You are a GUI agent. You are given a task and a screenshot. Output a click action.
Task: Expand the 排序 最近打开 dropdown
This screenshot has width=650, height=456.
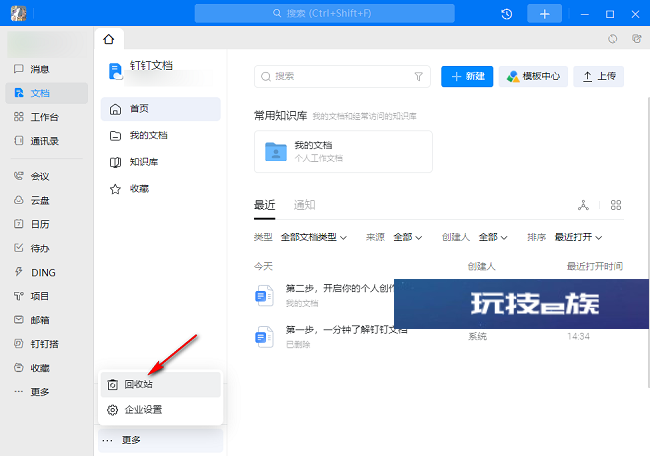[578, 237]
